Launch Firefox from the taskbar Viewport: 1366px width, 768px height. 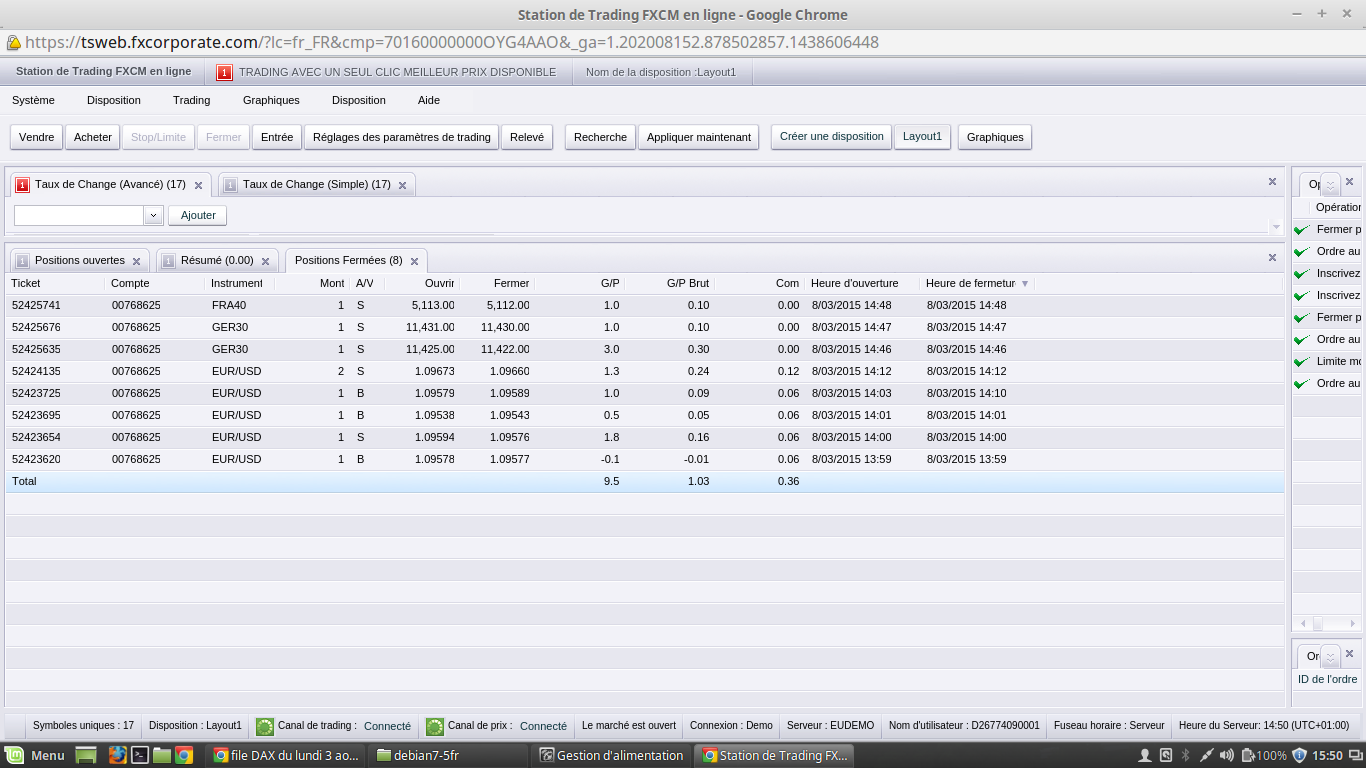coord(118,755)
